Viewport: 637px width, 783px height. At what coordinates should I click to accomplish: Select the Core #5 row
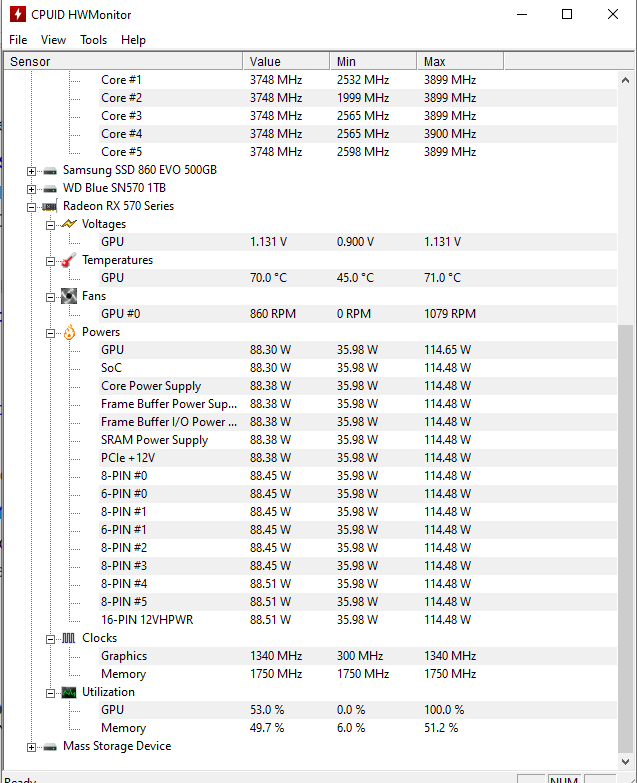coord(358,152)
